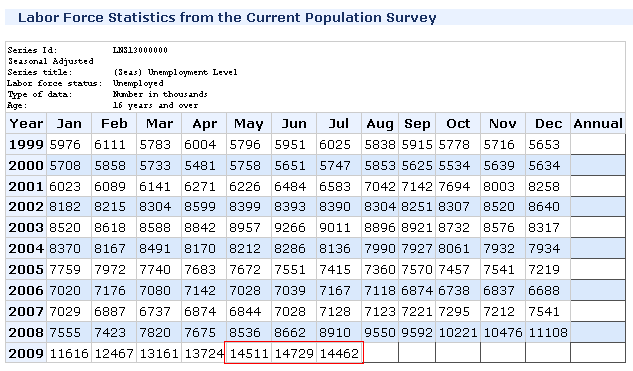Click the 2009 June value 14729
633x371 pixels.
[294, 353]
